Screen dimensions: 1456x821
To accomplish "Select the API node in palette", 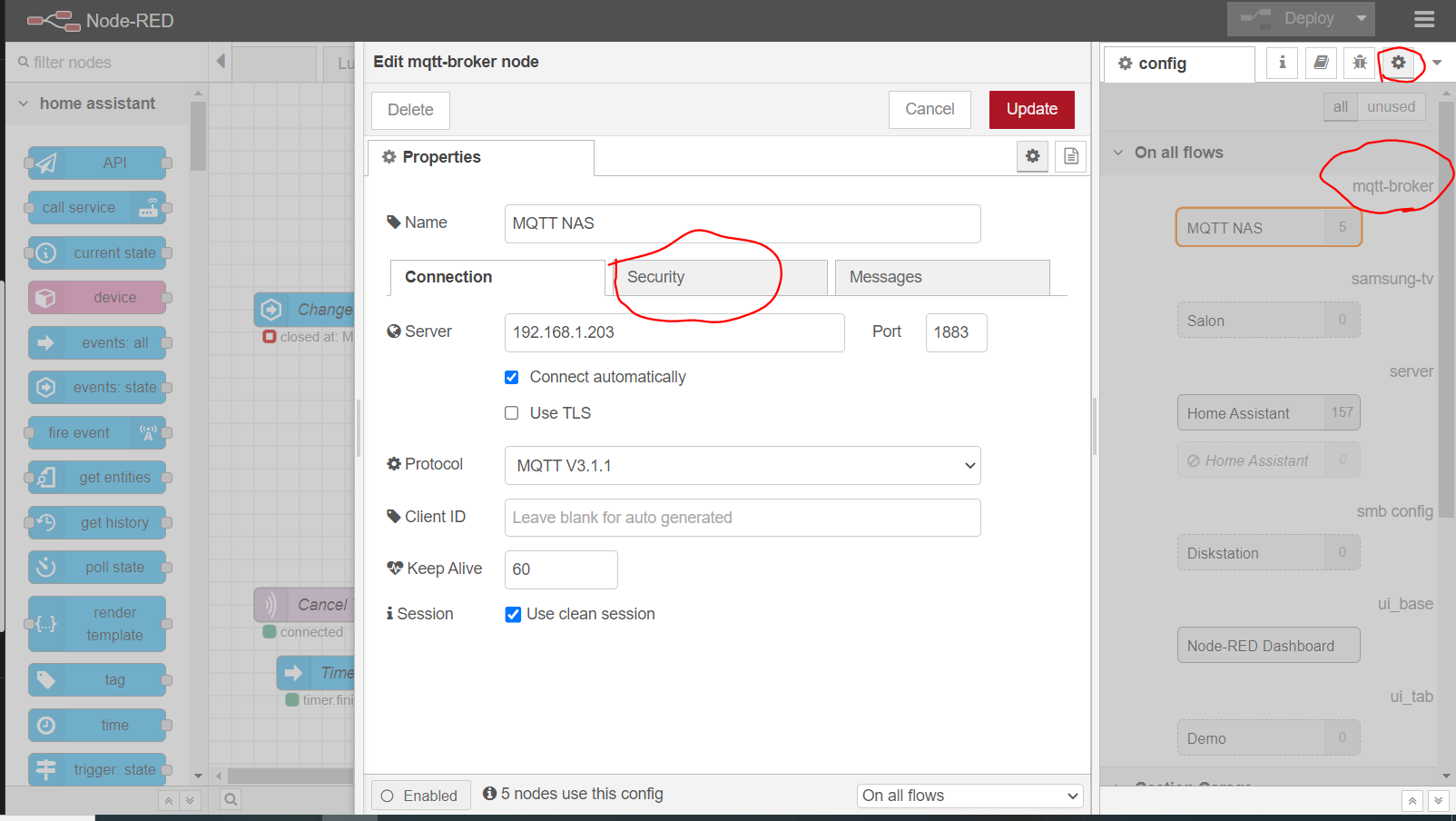I will click(97, 163).
